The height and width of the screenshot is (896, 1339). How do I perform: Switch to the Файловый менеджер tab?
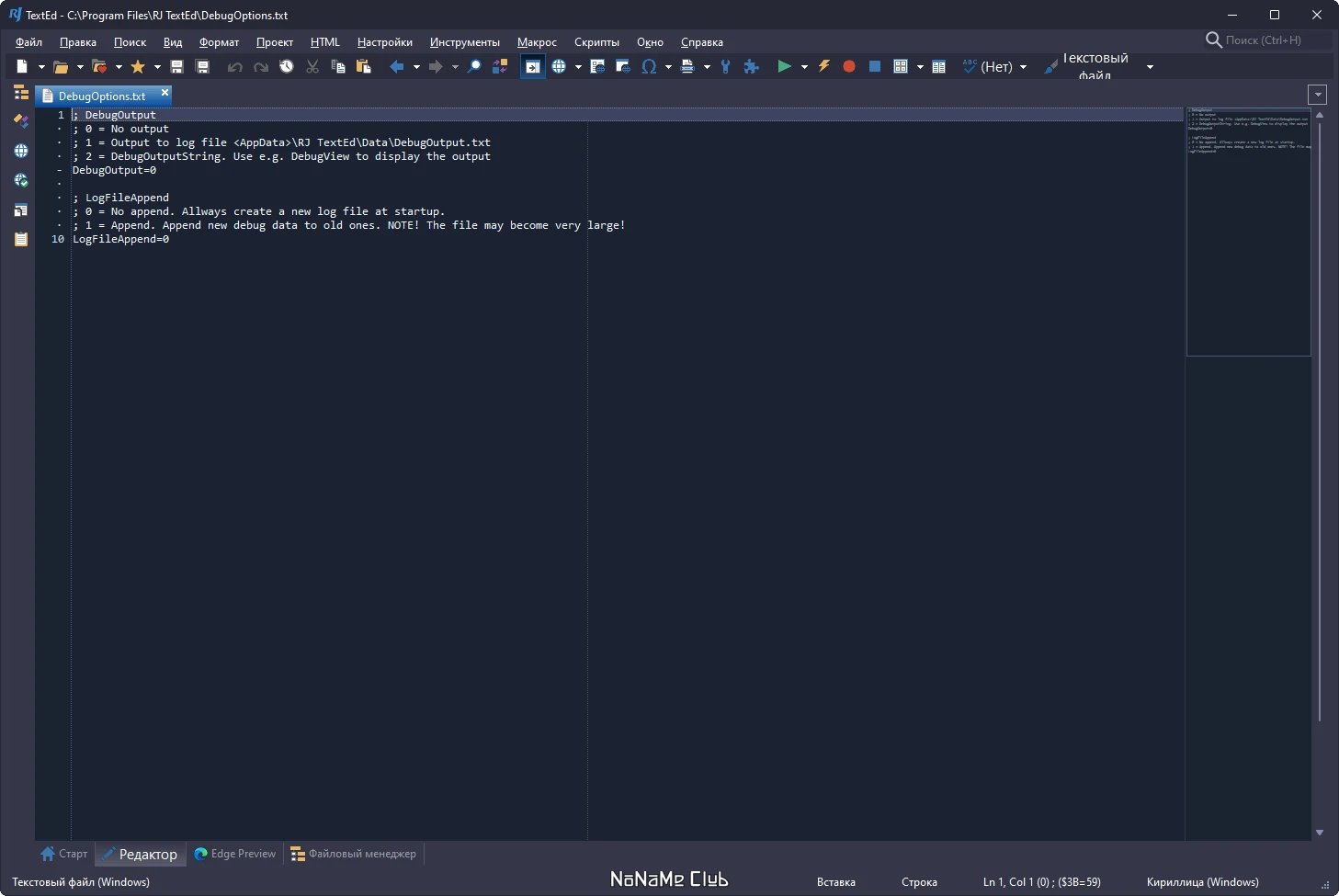353,854
